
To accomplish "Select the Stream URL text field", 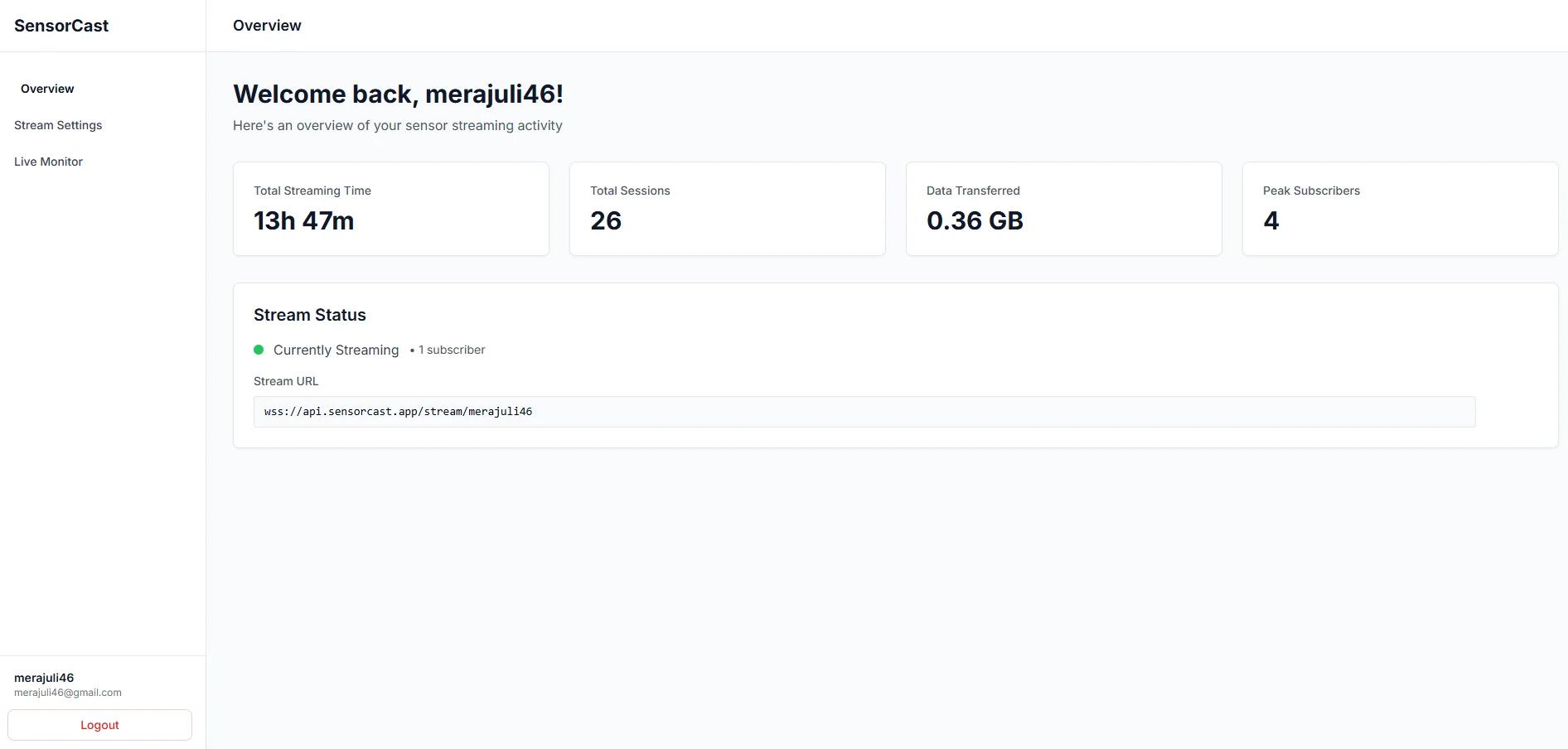I will [864, 411].
